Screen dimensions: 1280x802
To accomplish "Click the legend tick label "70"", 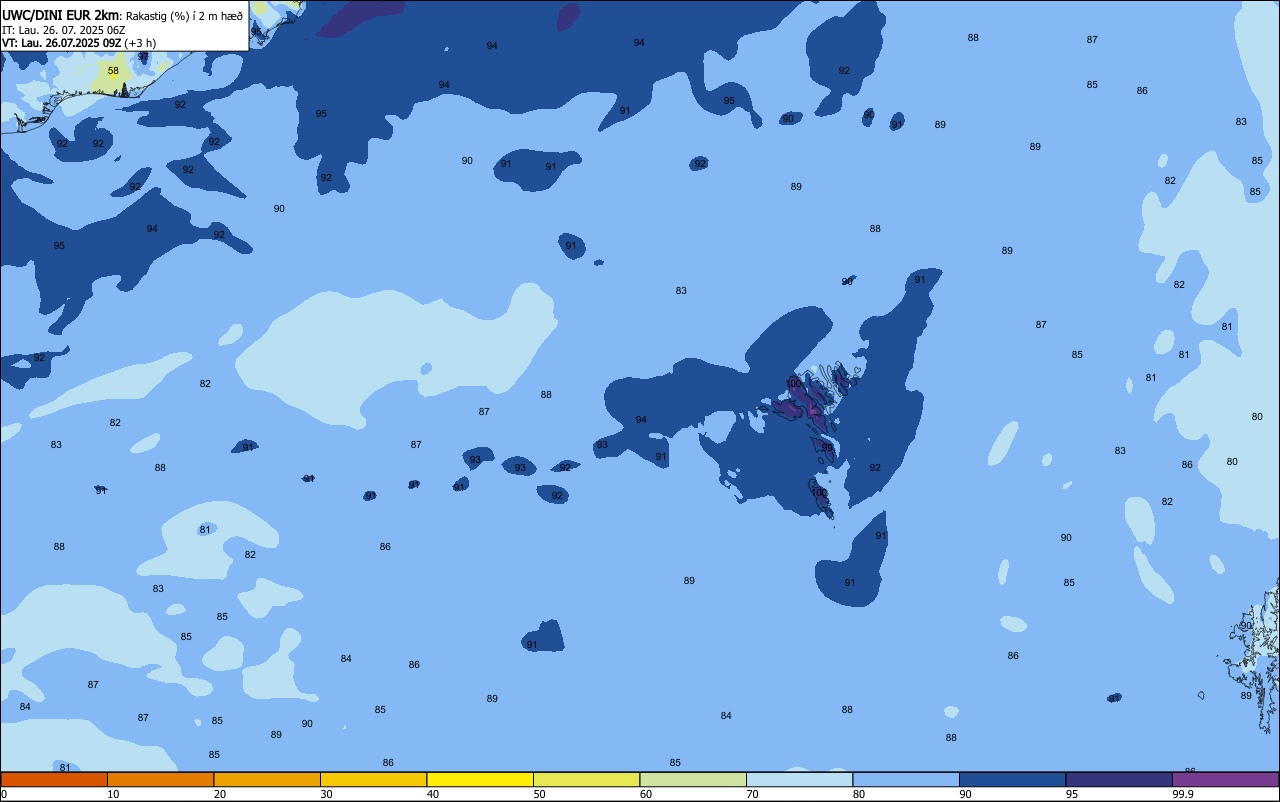I will tap(752, 794).
